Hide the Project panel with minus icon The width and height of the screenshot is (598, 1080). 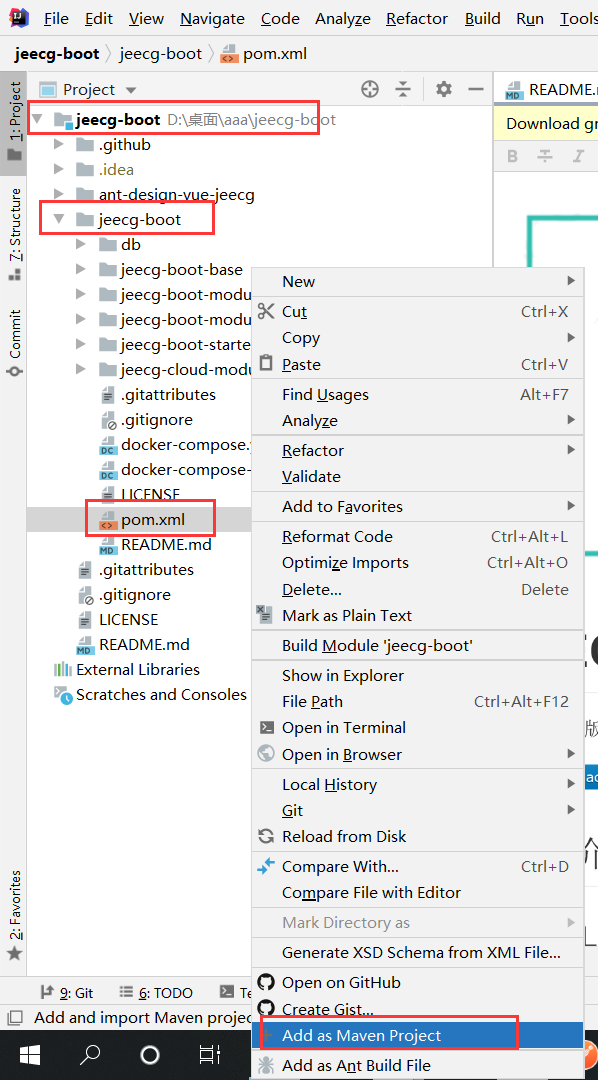pos(477,89)
